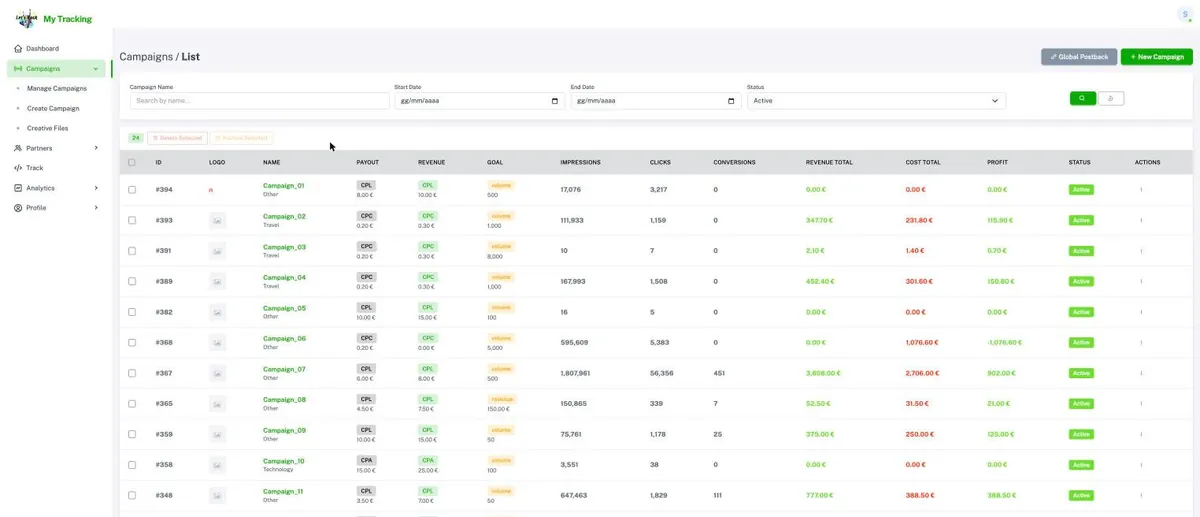Click the Start Date input field
The image size is (1200, 517).
pyautogui.click(x=478, y=101)
